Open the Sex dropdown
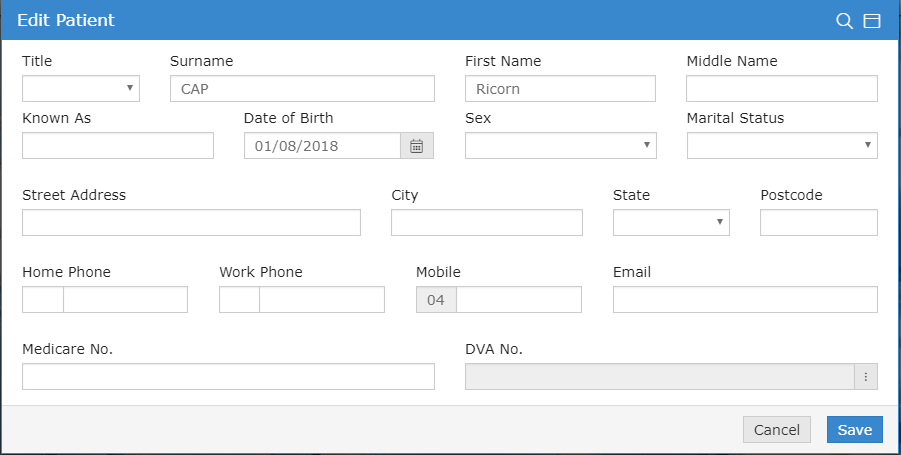 click(561, 145)
